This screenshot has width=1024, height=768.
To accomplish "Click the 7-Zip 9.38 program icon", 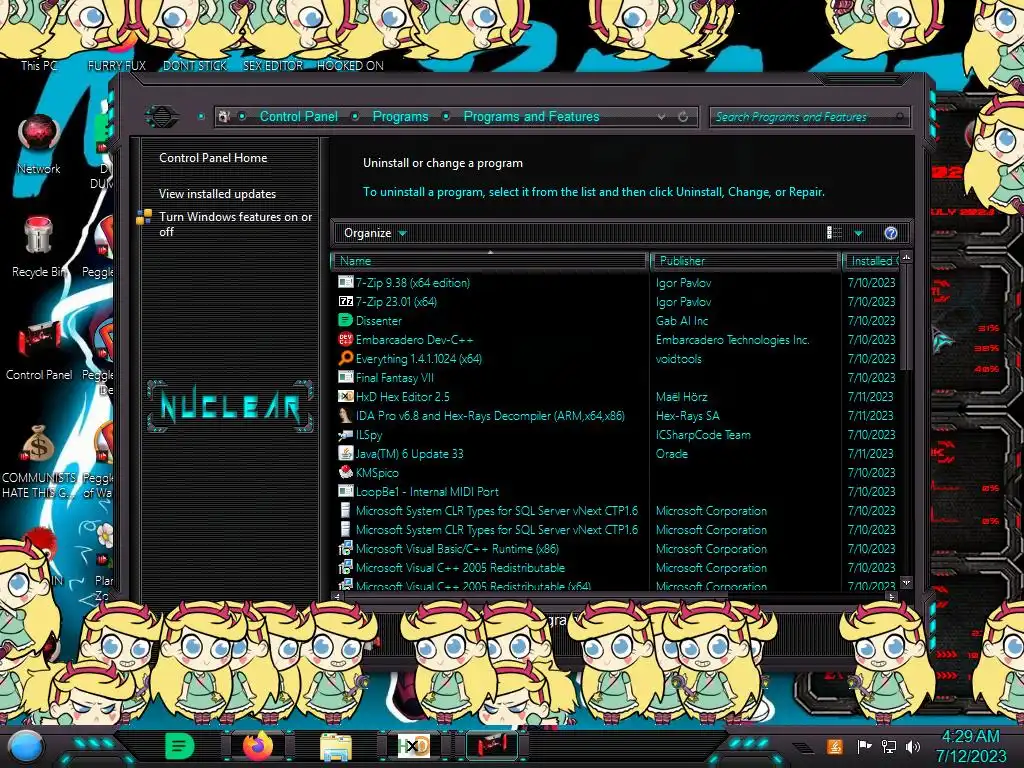I will click(x=345, y=282).
